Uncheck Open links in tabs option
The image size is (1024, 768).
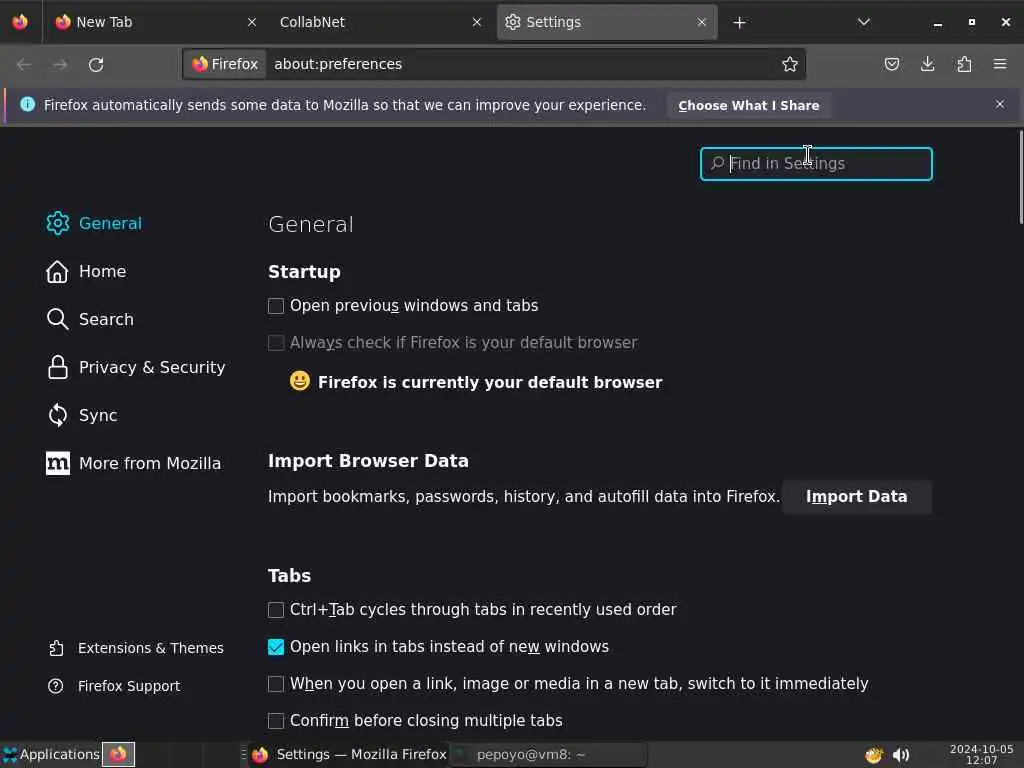pos(276,647)
